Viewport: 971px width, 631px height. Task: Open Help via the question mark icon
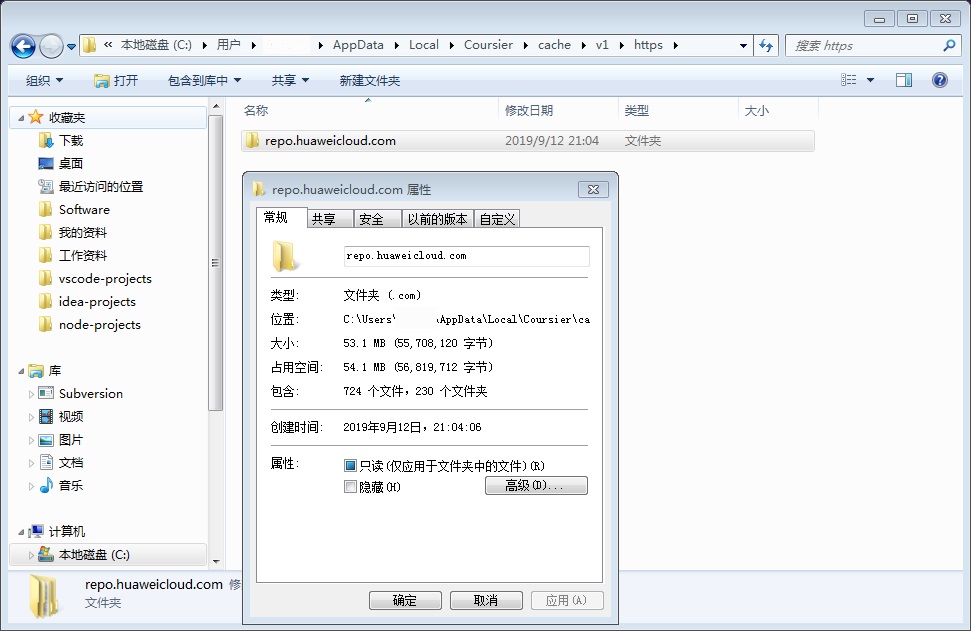point(938,80)
